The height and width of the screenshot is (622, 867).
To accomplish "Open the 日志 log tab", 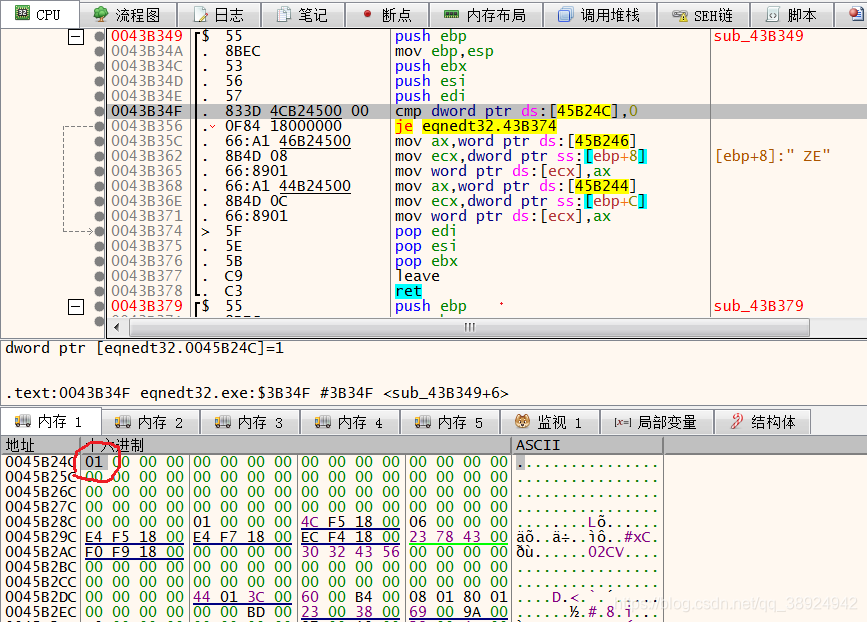I will pos(219,15).
